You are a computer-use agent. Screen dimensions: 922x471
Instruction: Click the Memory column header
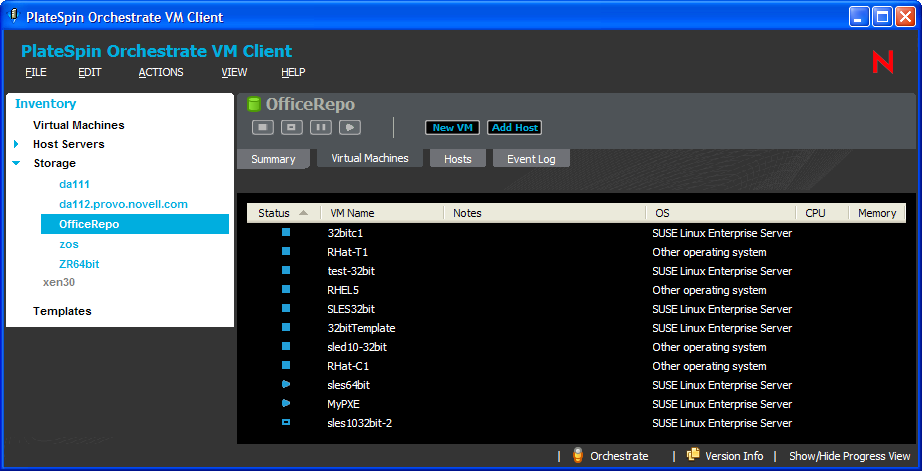coord(877,213)
